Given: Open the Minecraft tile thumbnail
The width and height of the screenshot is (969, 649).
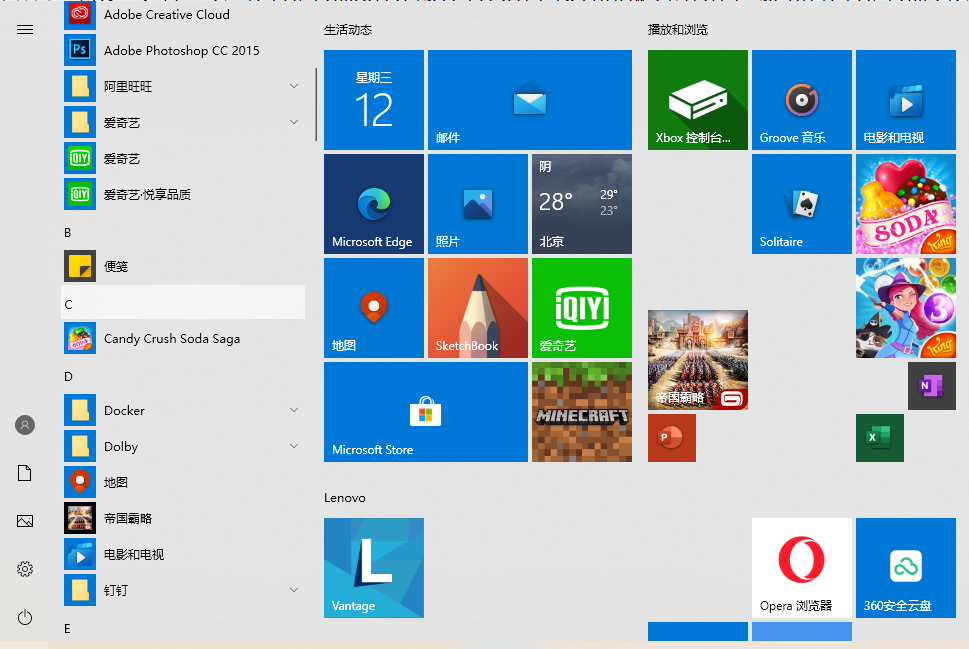Looking at the screenshot, I should [581, 412].
